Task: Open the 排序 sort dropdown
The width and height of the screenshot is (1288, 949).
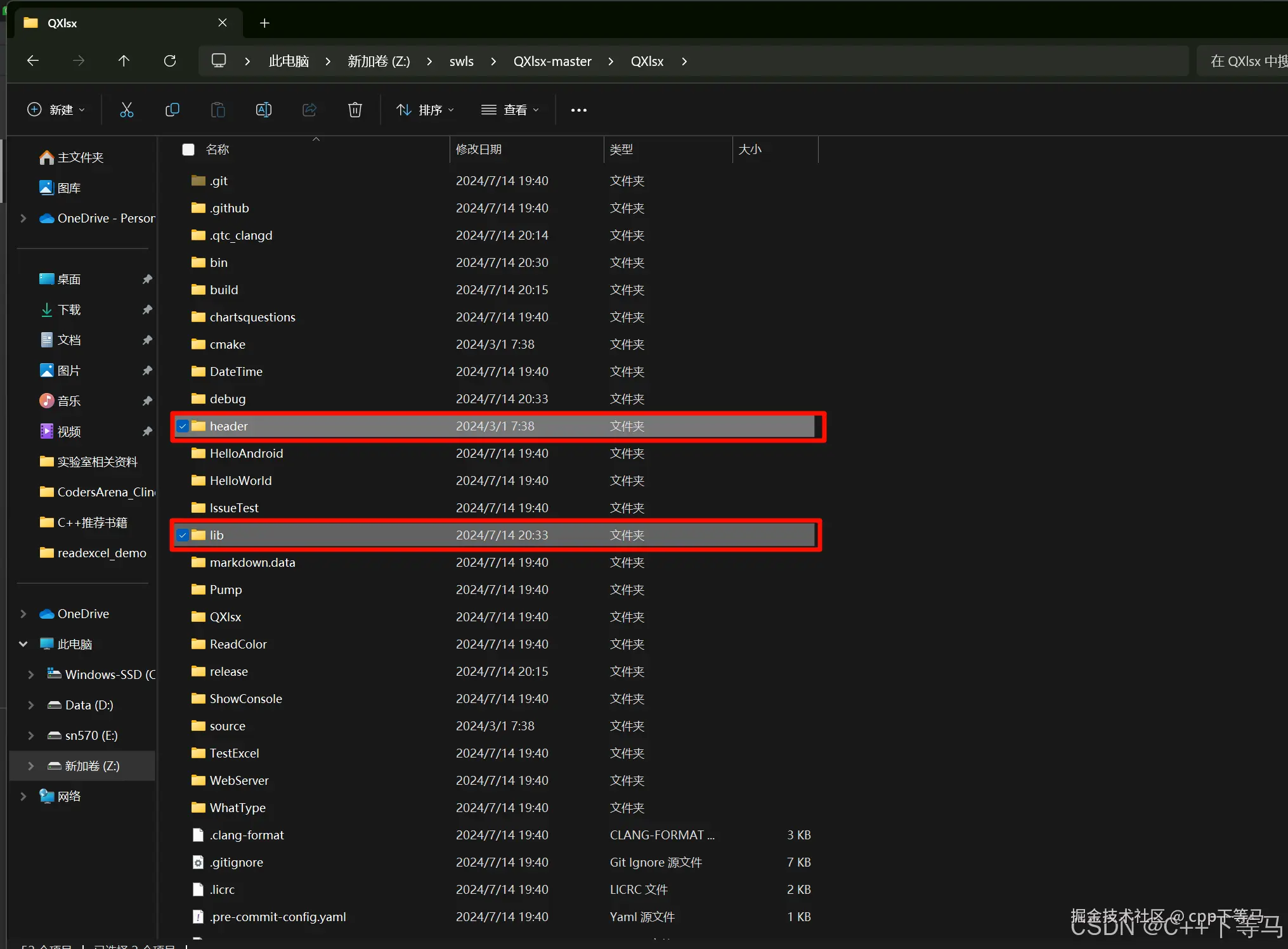Action: [425, 110]
